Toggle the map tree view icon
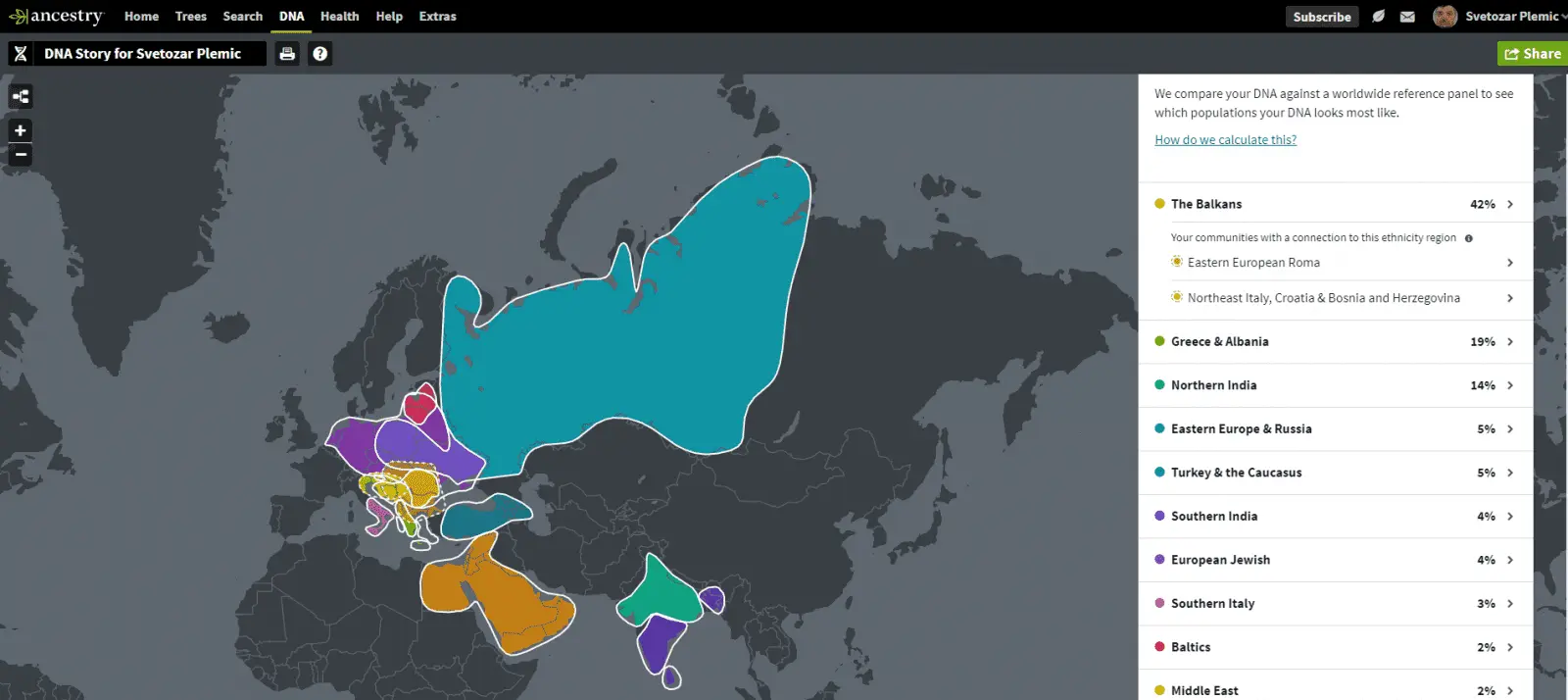Viewport: 1568px width, 700px height. click(x=21, y=96)
